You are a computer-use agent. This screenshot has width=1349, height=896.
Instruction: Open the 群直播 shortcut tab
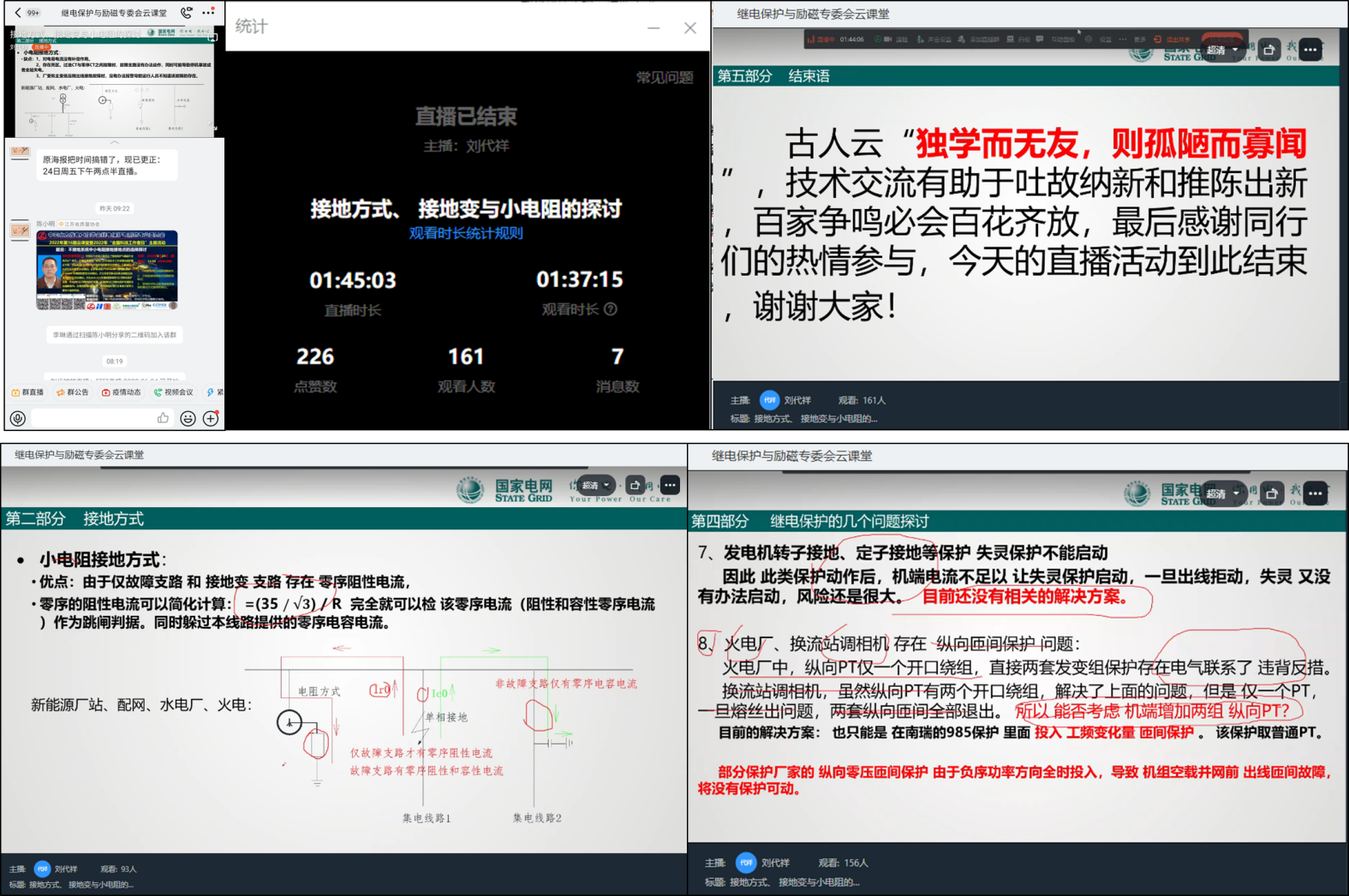[27, 392]
